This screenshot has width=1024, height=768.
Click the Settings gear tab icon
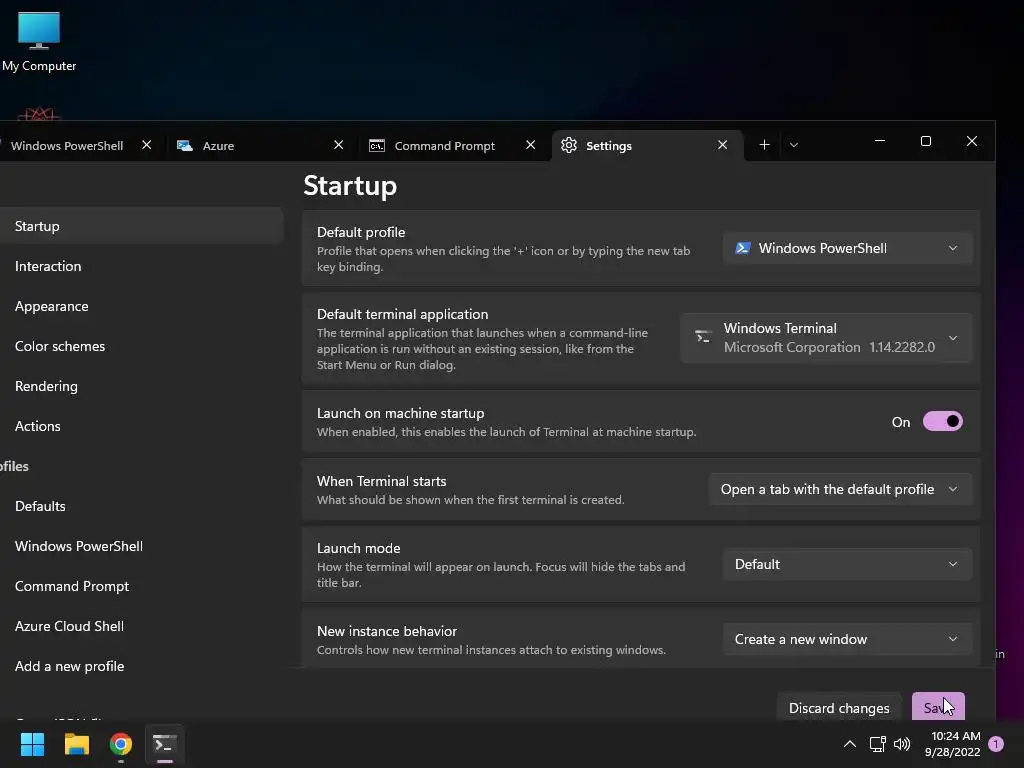[x=569, y=145]
